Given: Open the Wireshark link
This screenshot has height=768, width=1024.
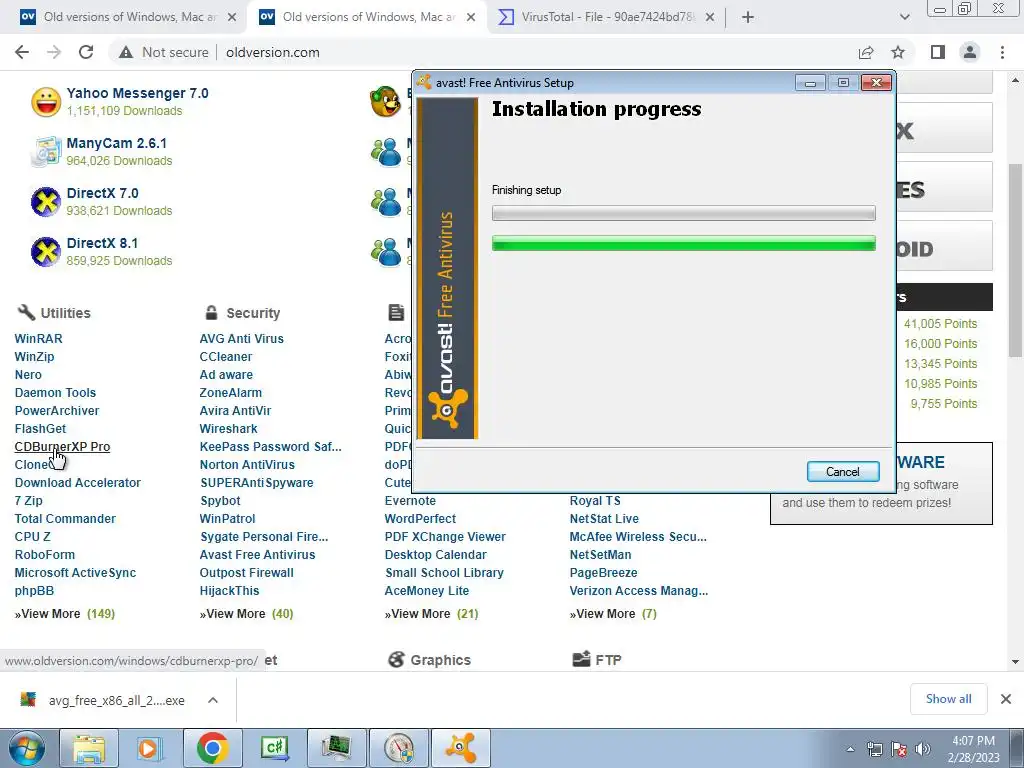Looking at the screenshot, I should coord(229,428).
